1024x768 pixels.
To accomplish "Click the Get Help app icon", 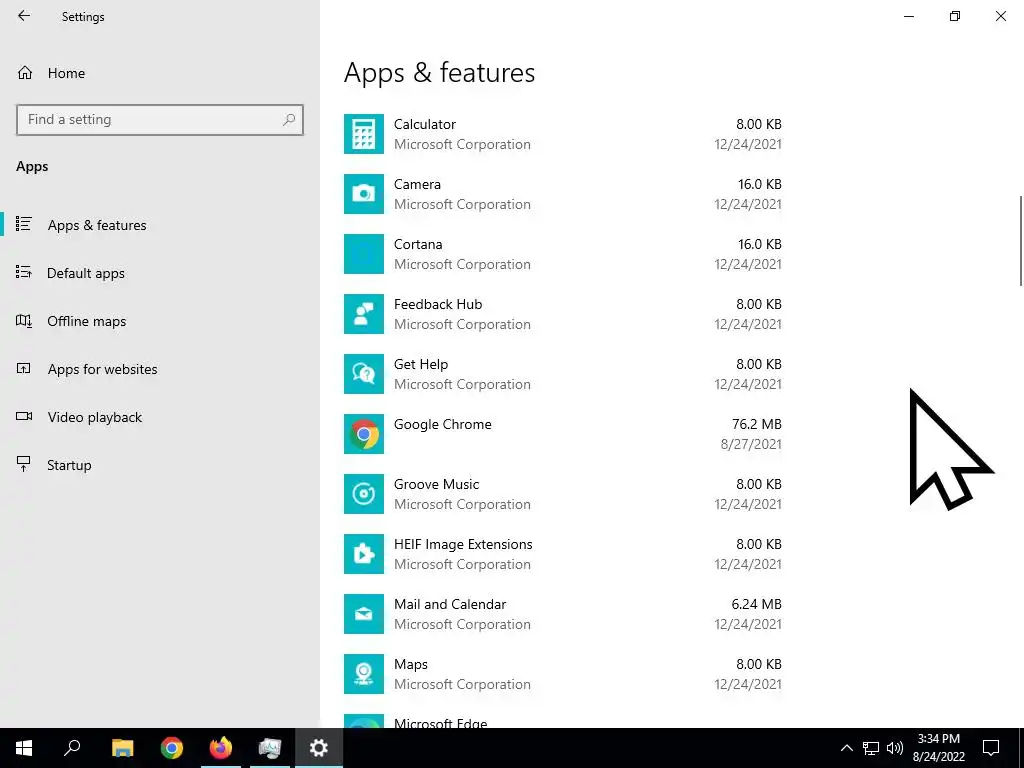I will point(364,374).
